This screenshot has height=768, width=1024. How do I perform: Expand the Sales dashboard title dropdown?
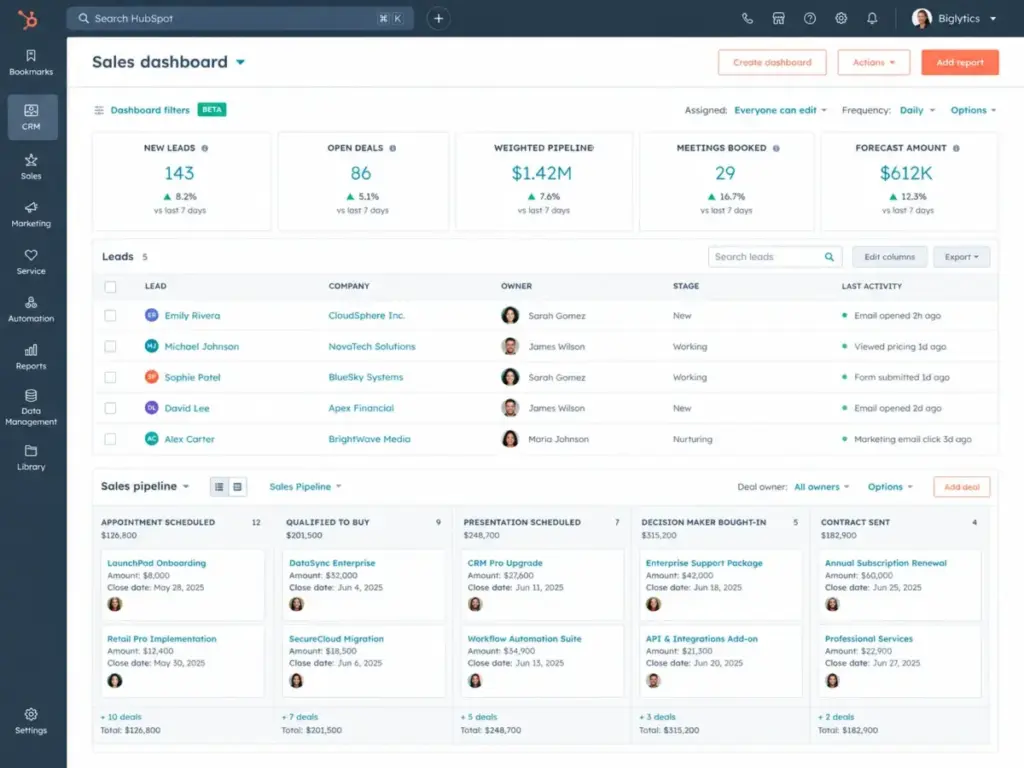(x=240, y=62)
